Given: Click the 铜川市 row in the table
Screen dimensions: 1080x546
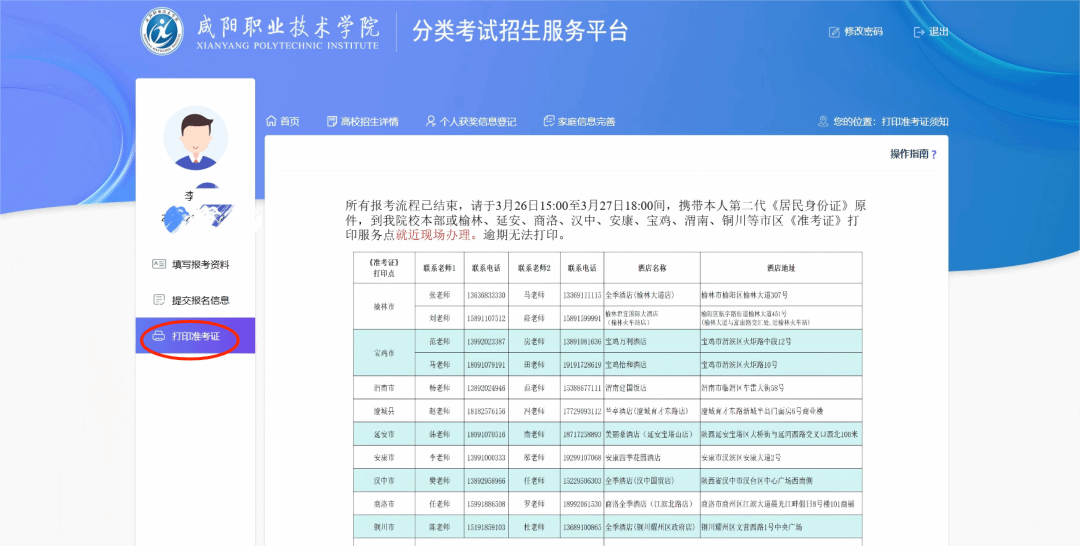Looking at the screenshot, I should click(x=384, y=526).
